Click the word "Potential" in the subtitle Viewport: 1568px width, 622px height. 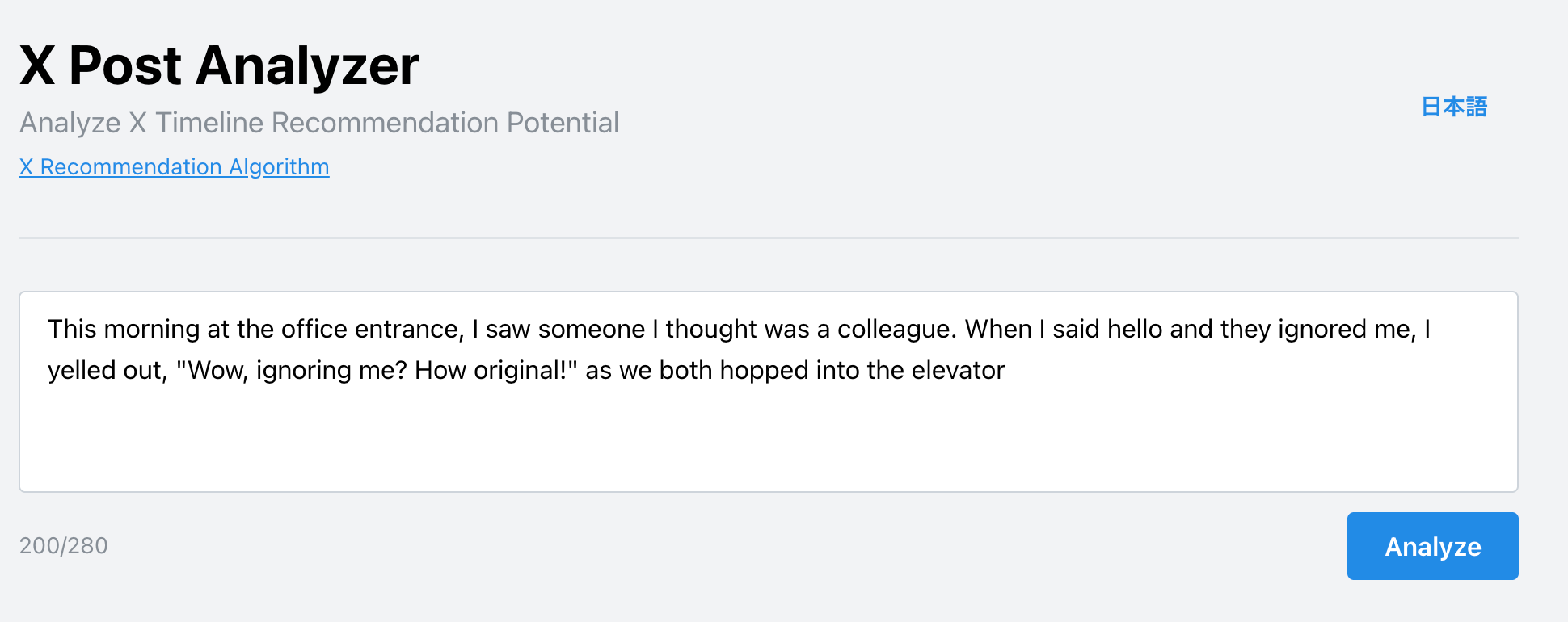click(x=563, y=123)
